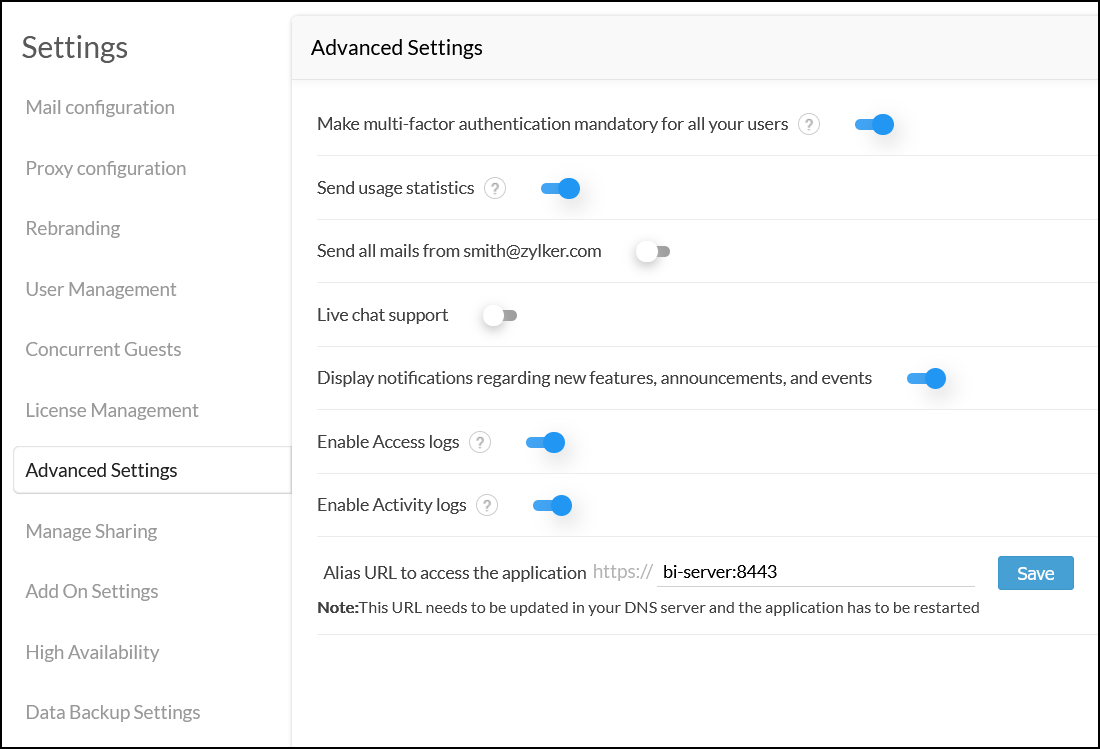Toggle off Enable Access logs

pos(546,442)
